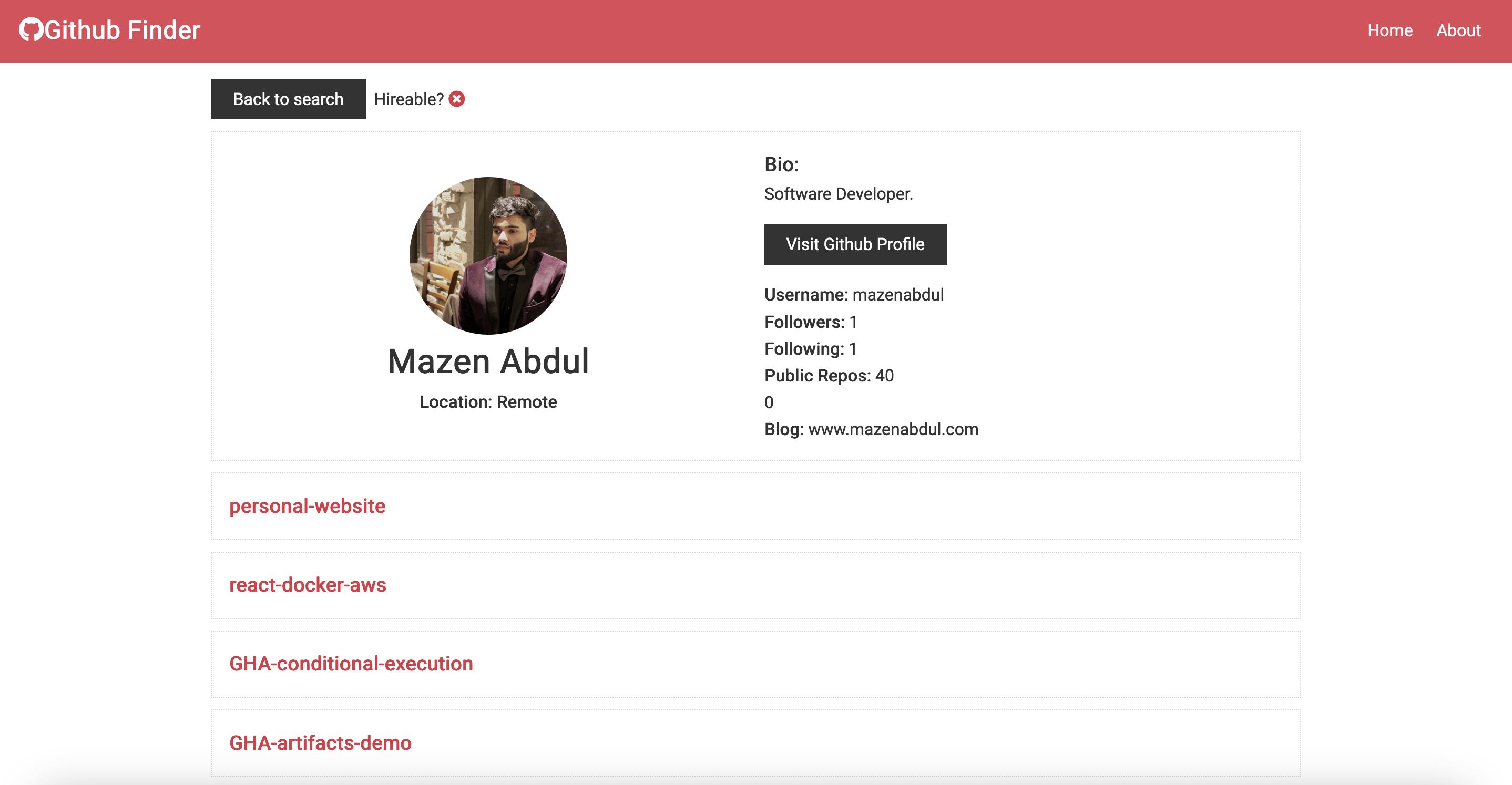Click the Software Developer bio text
This screenshot has width=1512, height=785.
(838, 193)
